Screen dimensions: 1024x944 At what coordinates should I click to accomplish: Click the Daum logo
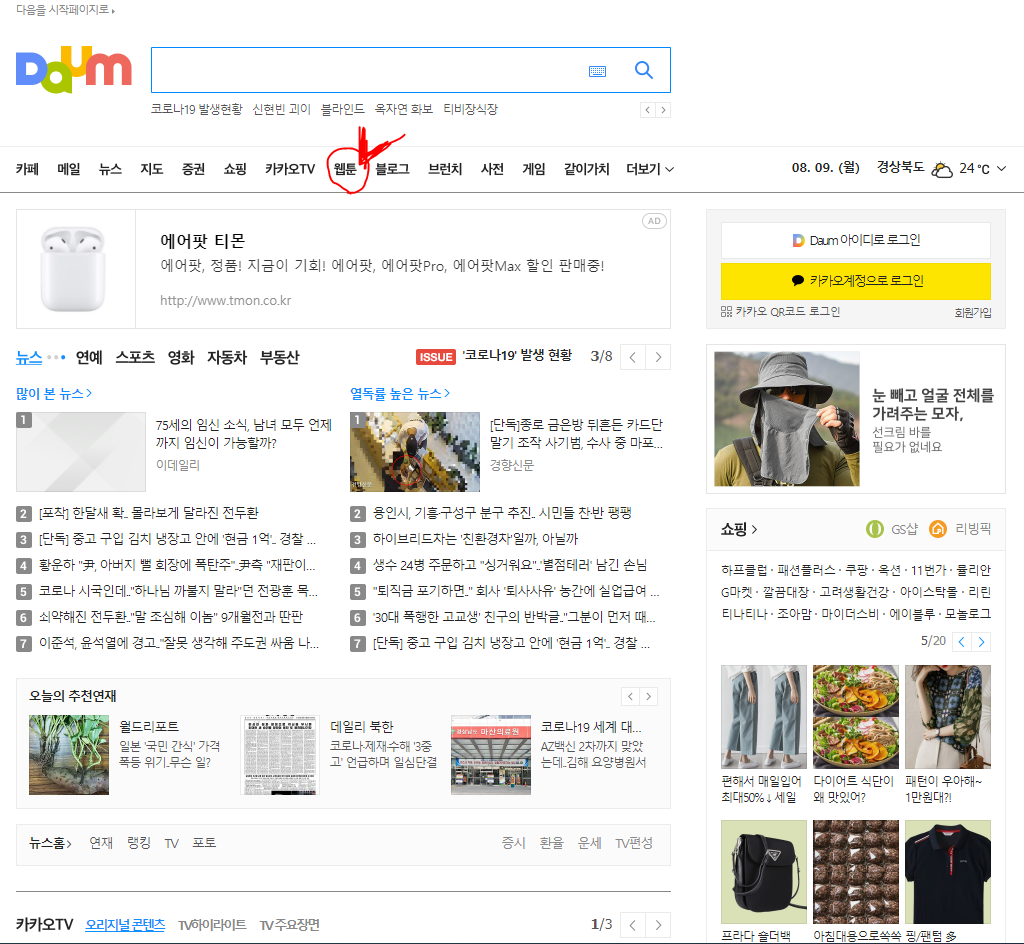click(x=74, y=69)
